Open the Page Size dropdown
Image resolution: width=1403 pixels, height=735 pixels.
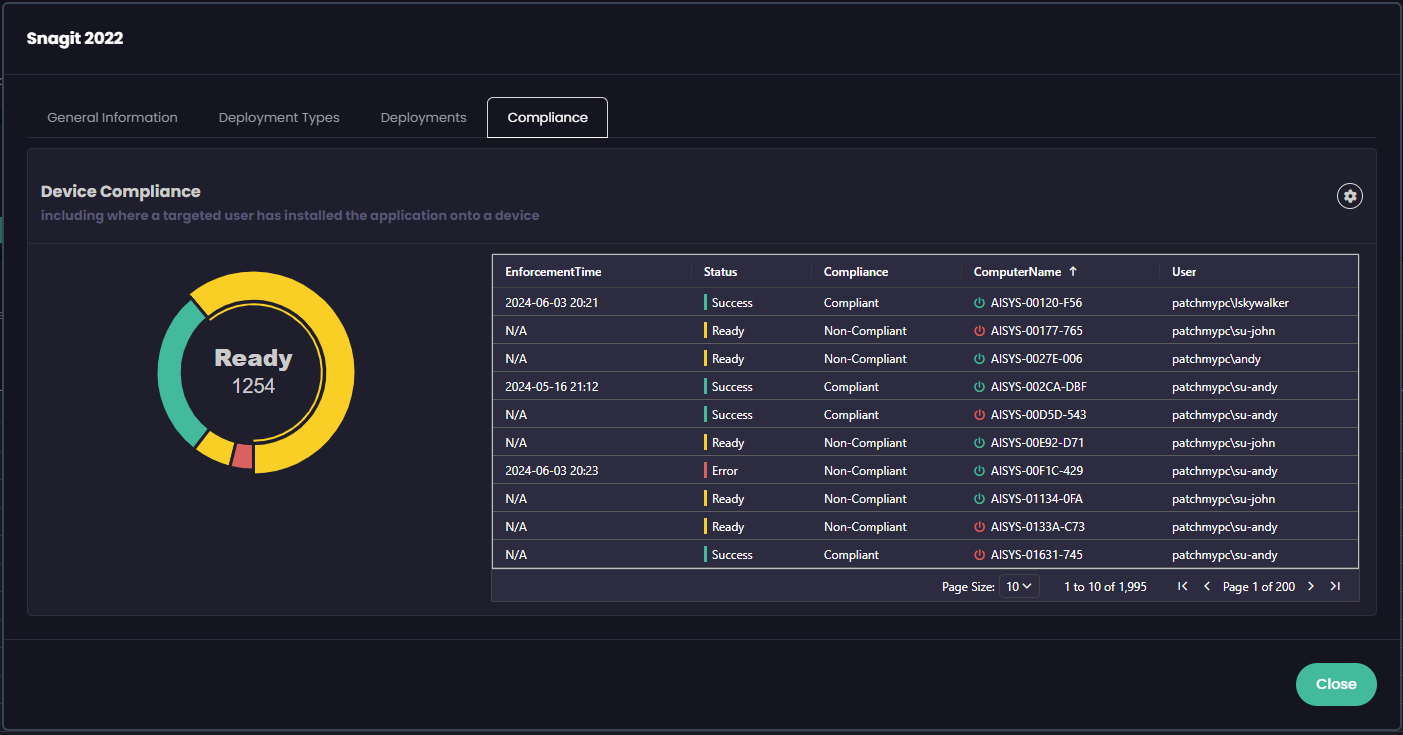coord(1019,587)
